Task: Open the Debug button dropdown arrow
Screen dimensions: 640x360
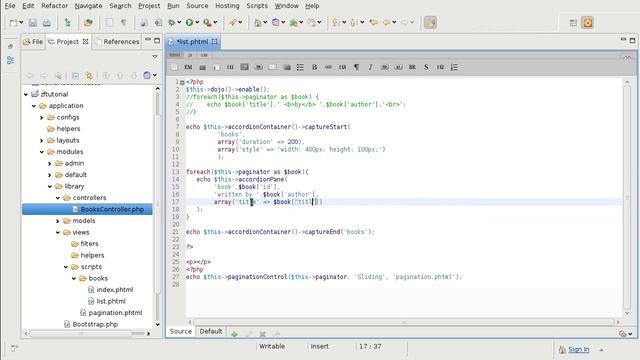Action: (179, 23)
